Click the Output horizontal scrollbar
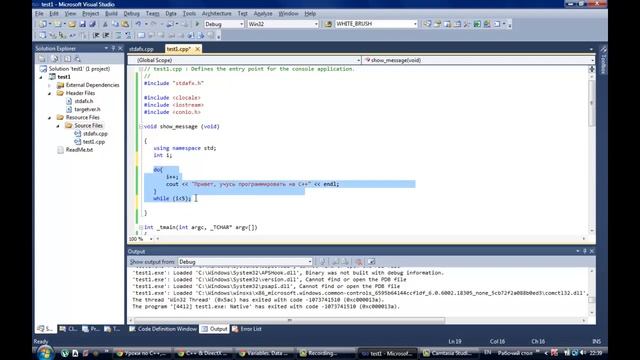Screen dimensions: 640x360 pyautogui.click(x=290, y=320)
